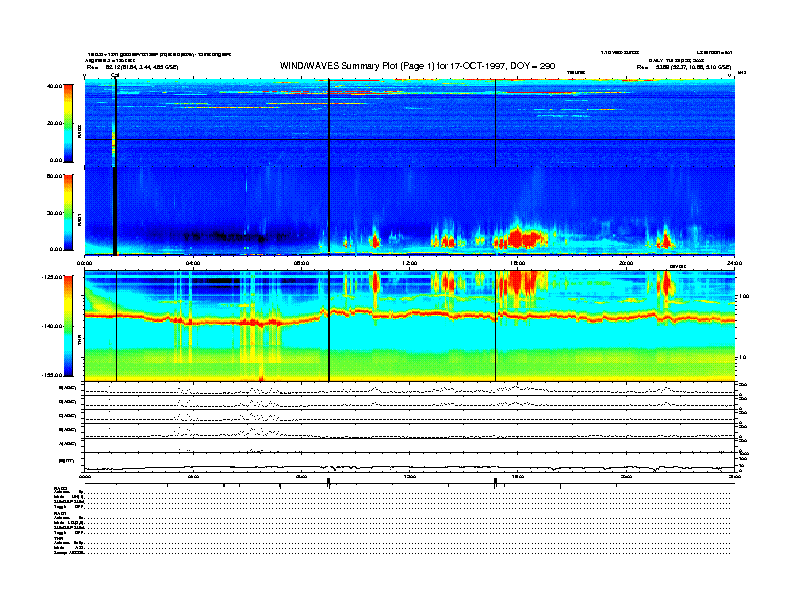Click the "12:00" label under the RAD1 spectrogram
Screen dimensions: 792x612
point(409,263)
